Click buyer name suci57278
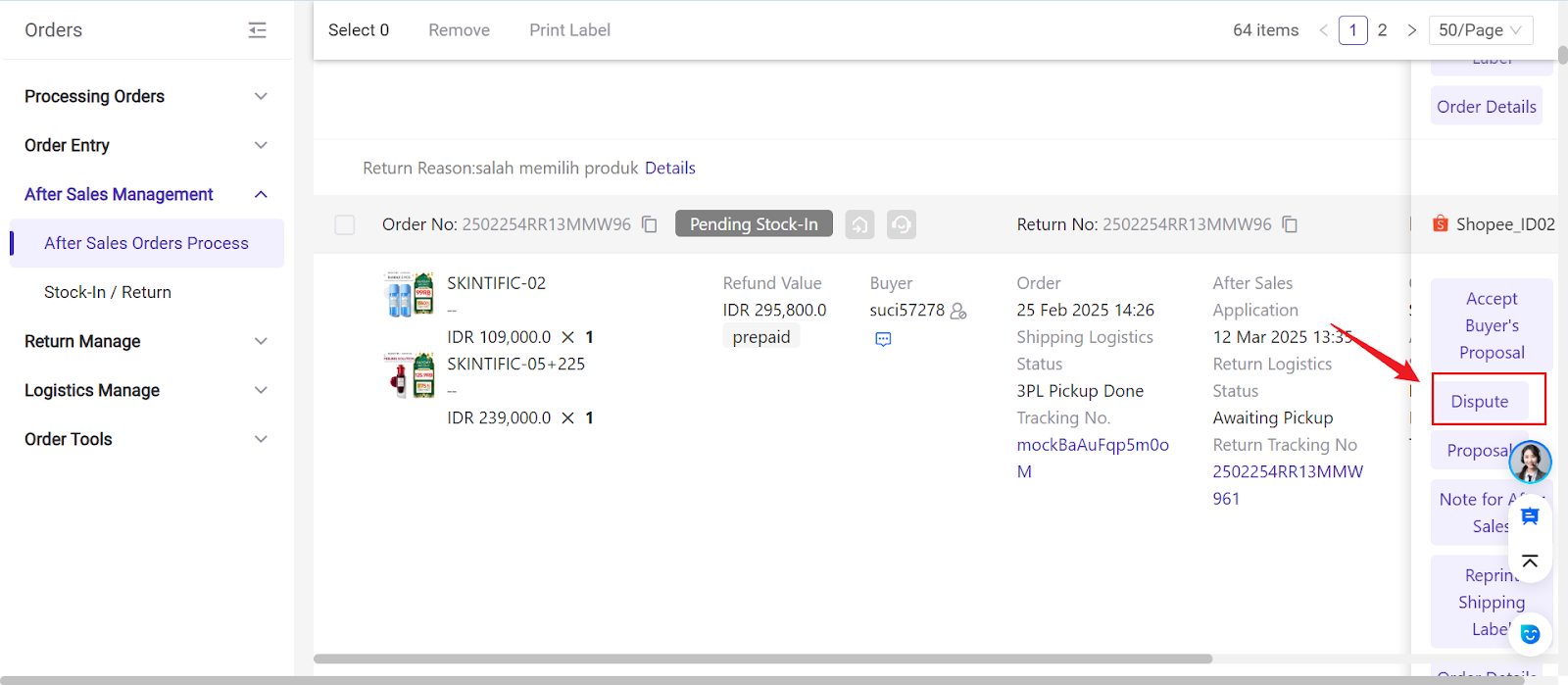This screenshot has height=685, width=1568. (x=906, y=311)
